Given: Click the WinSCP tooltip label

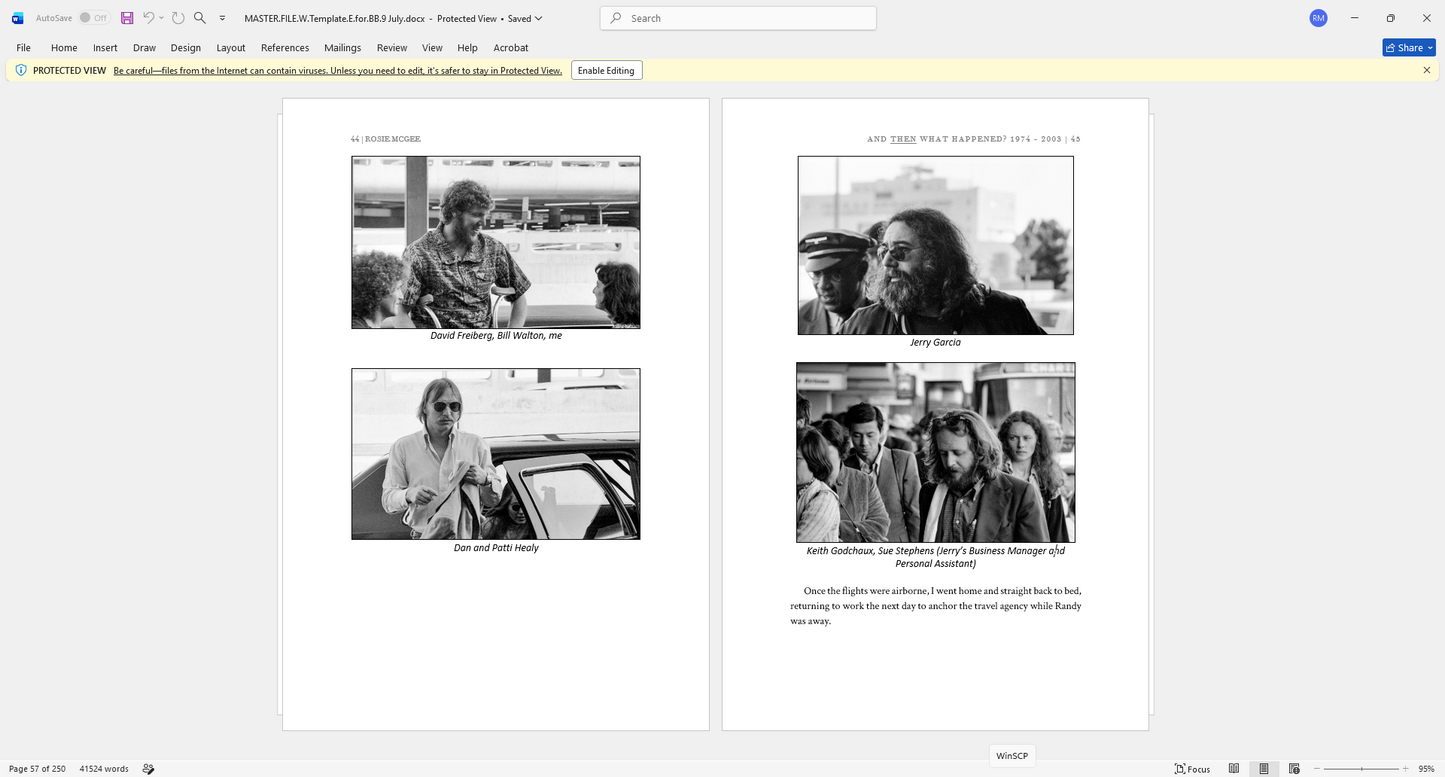Looking at the screenshot, I should point(1012,756).
